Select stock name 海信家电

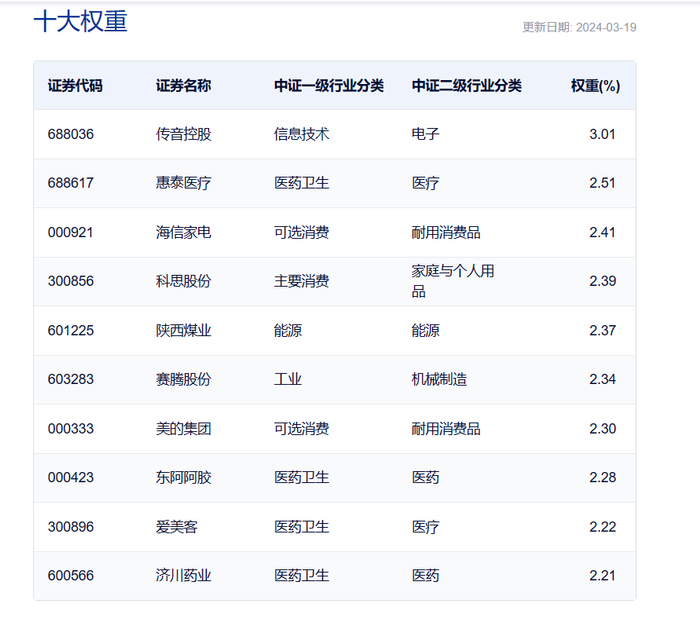click(183, 232)
